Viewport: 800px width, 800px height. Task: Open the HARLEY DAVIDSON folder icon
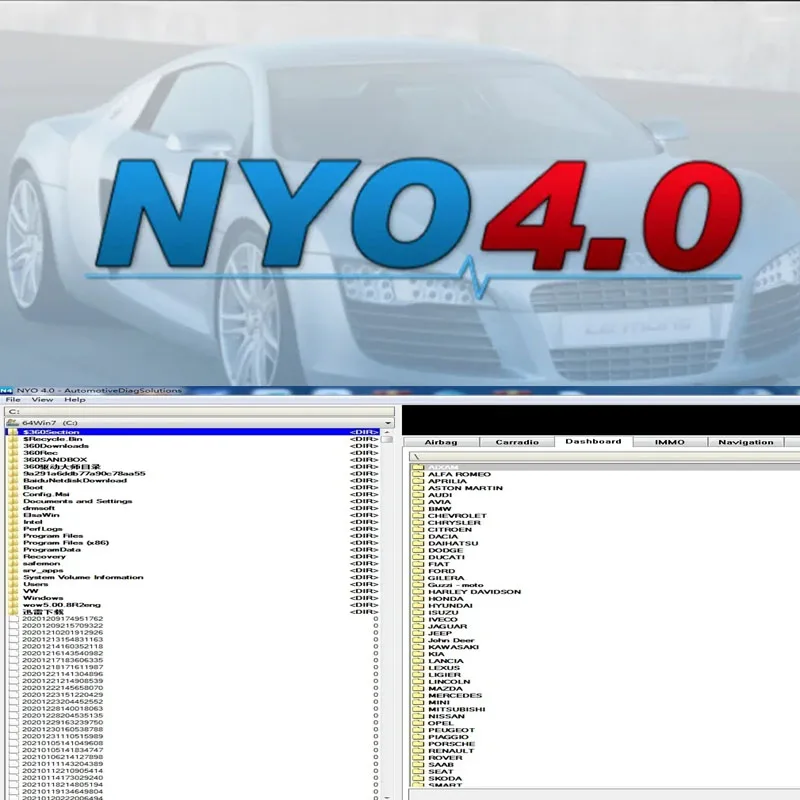tap(418, 592)
